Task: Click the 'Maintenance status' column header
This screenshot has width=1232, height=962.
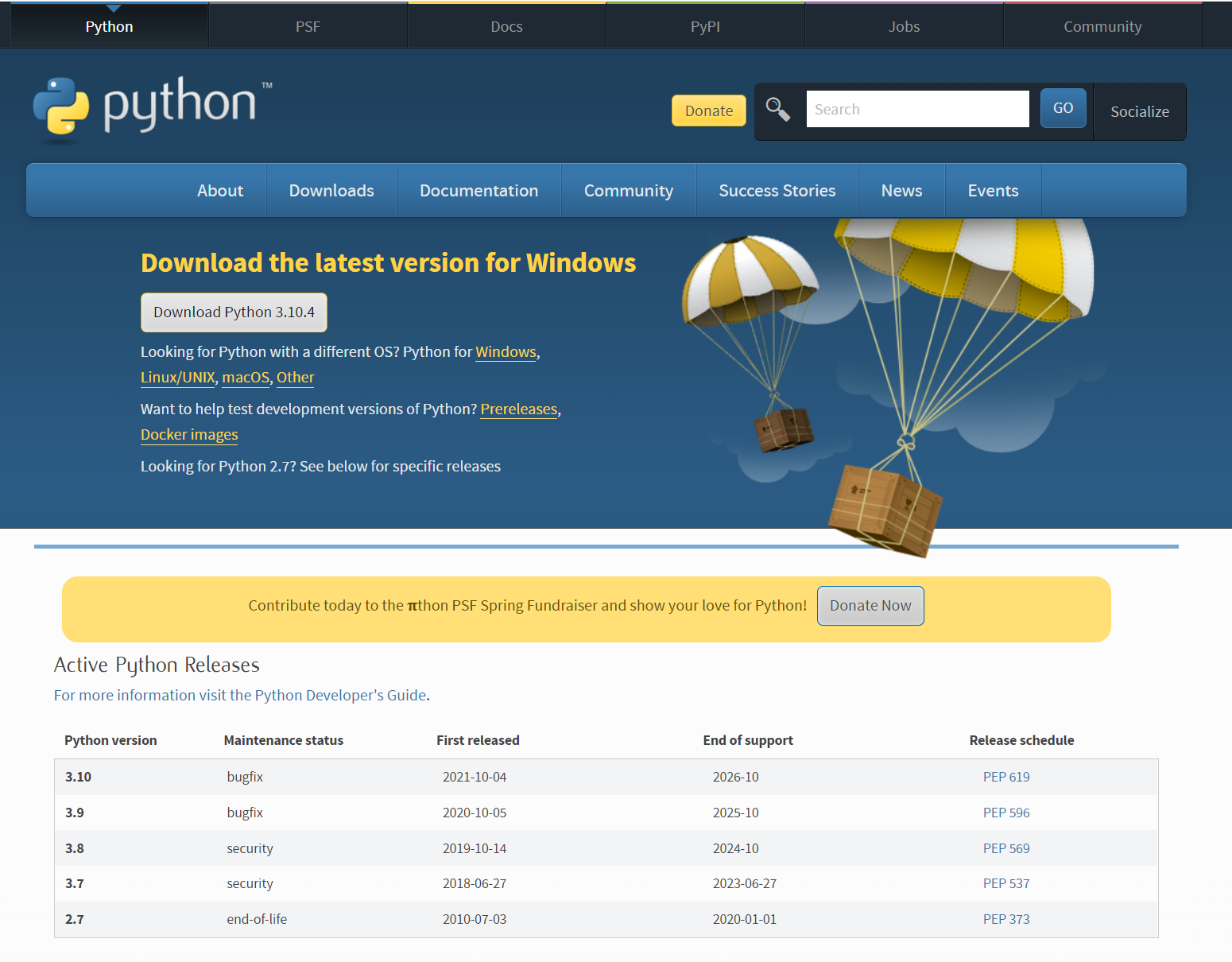Action: pyautogui.click(x=284, y=740)
